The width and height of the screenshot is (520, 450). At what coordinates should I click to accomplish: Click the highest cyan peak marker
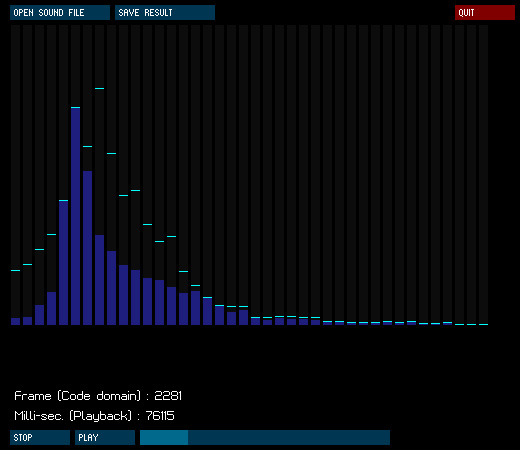[x=99, y=88]
